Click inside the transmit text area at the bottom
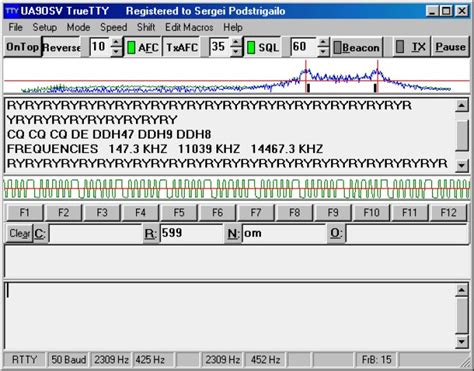This screenshot has width=474, height=371. click(230, 315)
